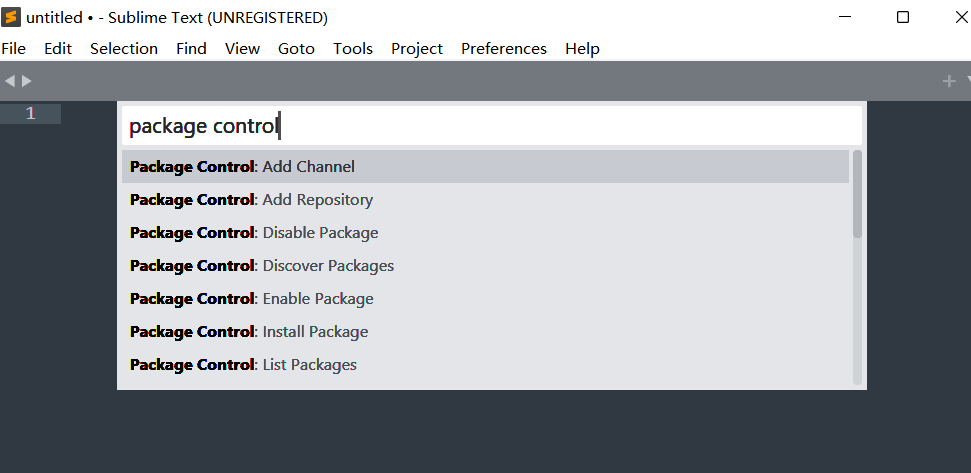The width and height of the screenshot is (971, 473).
Task: Click the right tab navigation arrow
Action: [x=27, y=81]
